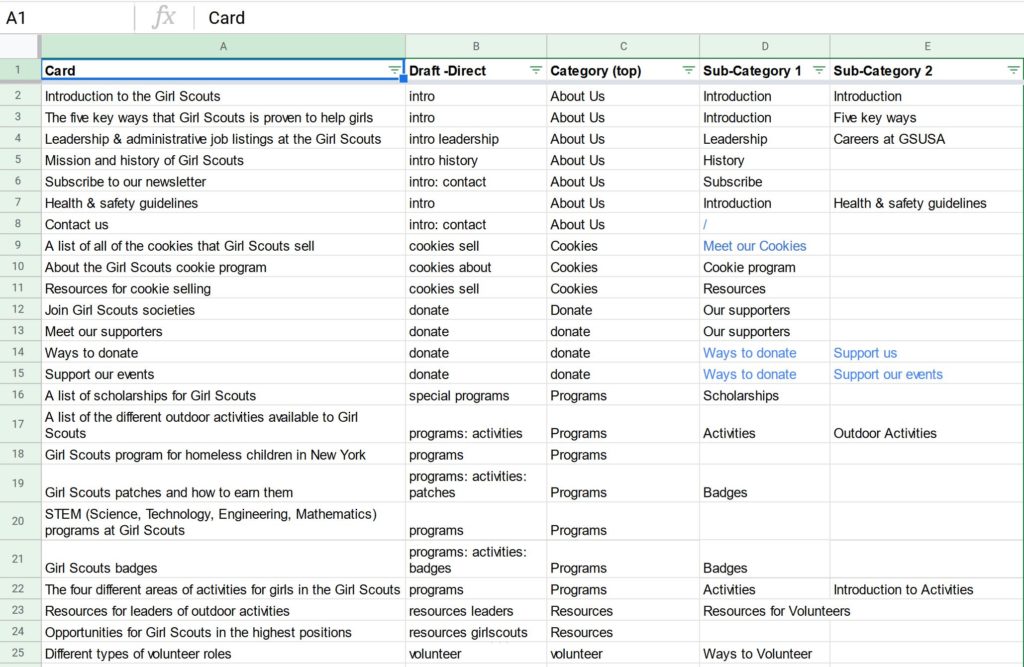Select the Category (top) header cell
Image resolution: width=1024 pixels, height=667 pixels.
point(623,70)
